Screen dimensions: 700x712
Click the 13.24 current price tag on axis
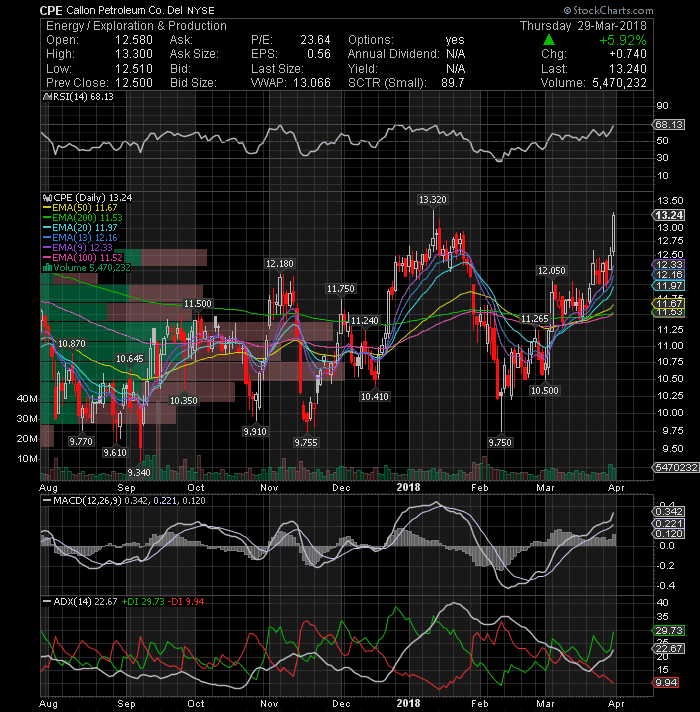(x=669, y=215)
